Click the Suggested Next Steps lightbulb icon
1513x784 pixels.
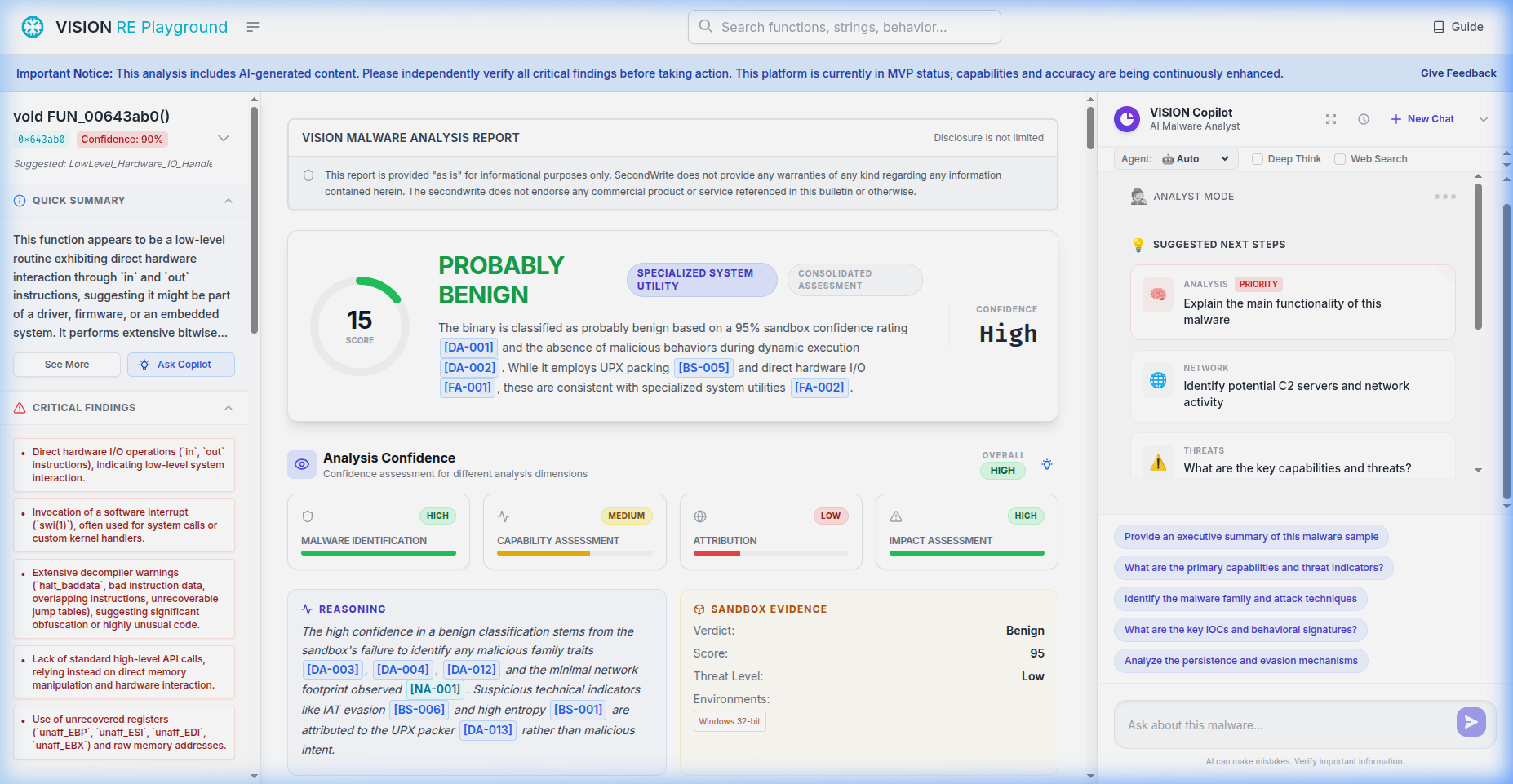tap(1138, 245)
